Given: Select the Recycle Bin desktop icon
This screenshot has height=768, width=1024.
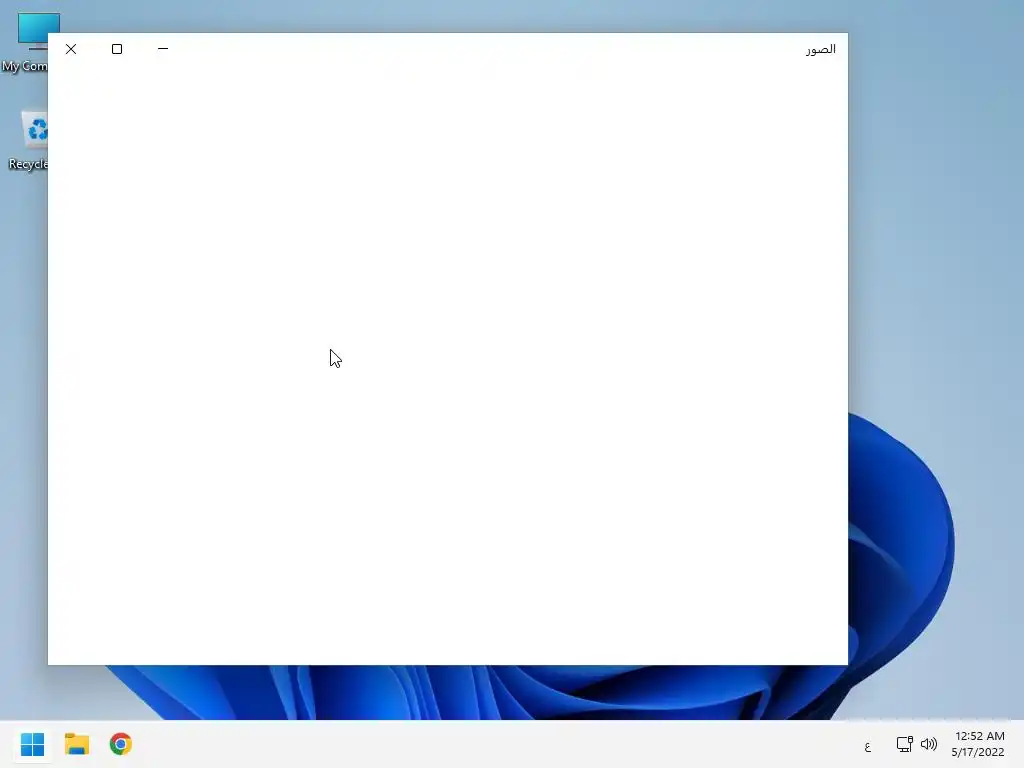Looking at the screenshot, I should (x=29, y=140).
